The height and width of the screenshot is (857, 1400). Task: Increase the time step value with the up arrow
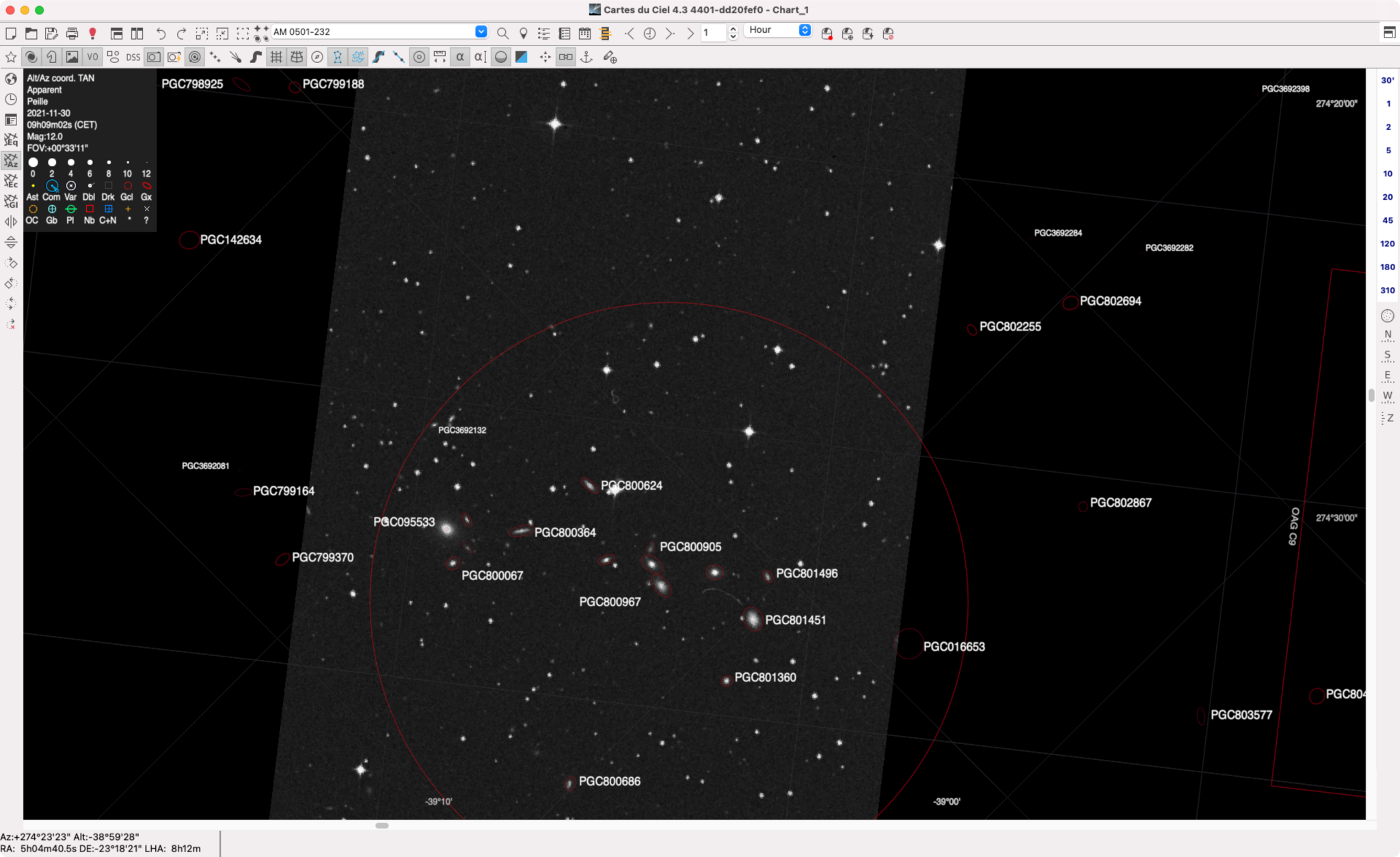click(x=733, y=29)
